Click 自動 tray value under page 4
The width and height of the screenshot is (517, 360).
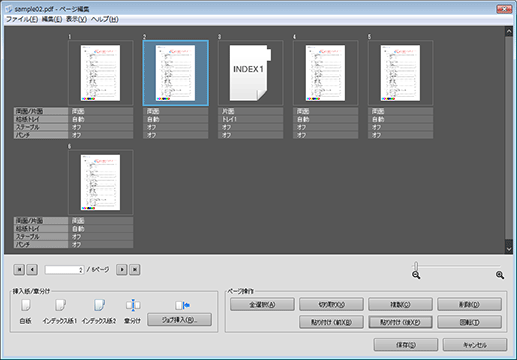coord(325,119)
